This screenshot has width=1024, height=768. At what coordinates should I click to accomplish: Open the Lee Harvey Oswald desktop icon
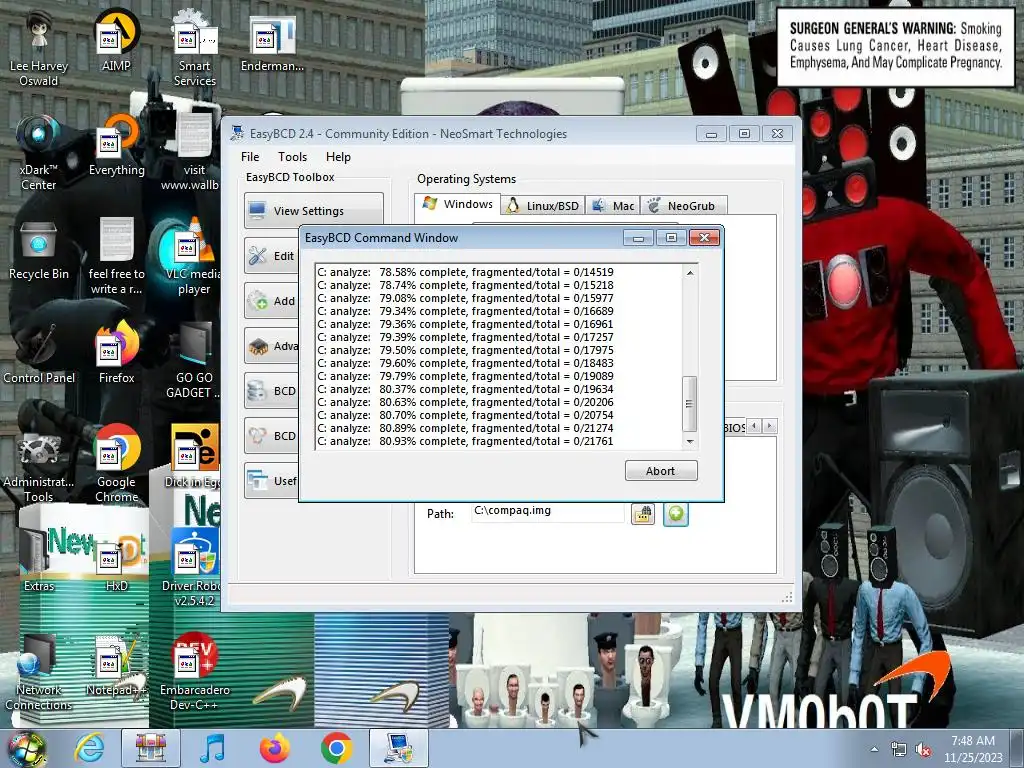pyautogui.click(x=39, y=49)
